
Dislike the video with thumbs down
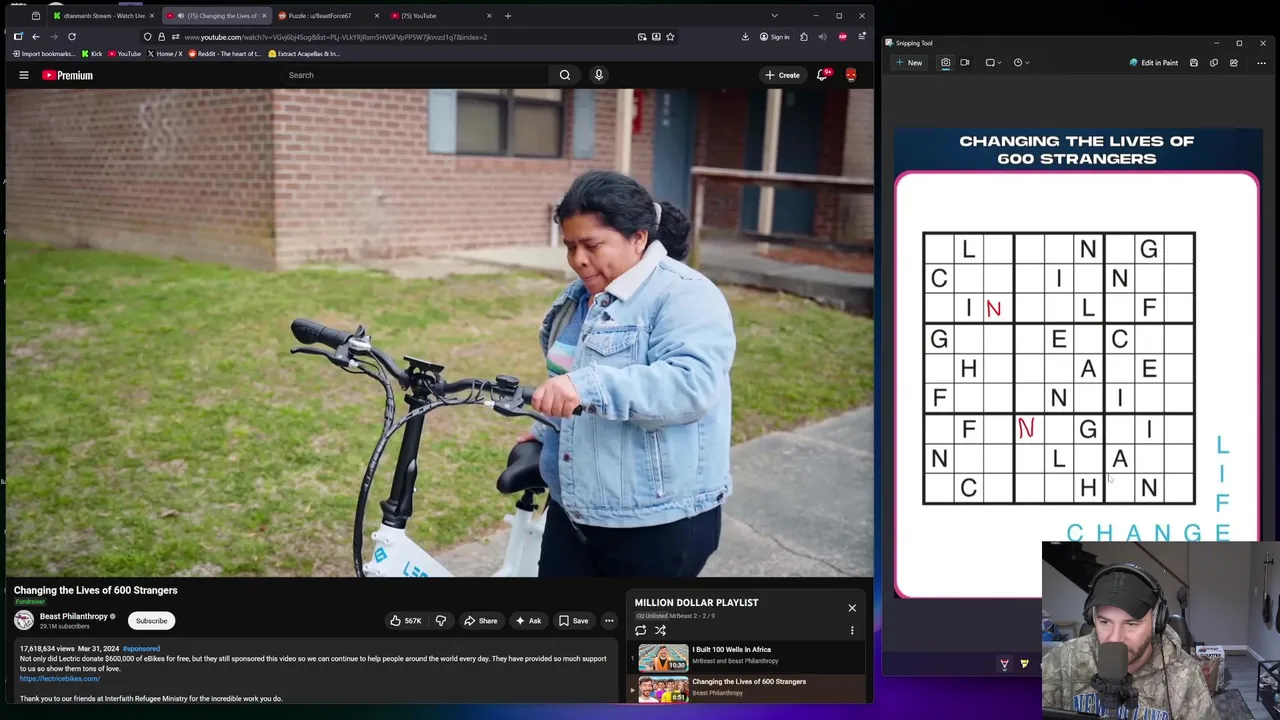(440, 621)
